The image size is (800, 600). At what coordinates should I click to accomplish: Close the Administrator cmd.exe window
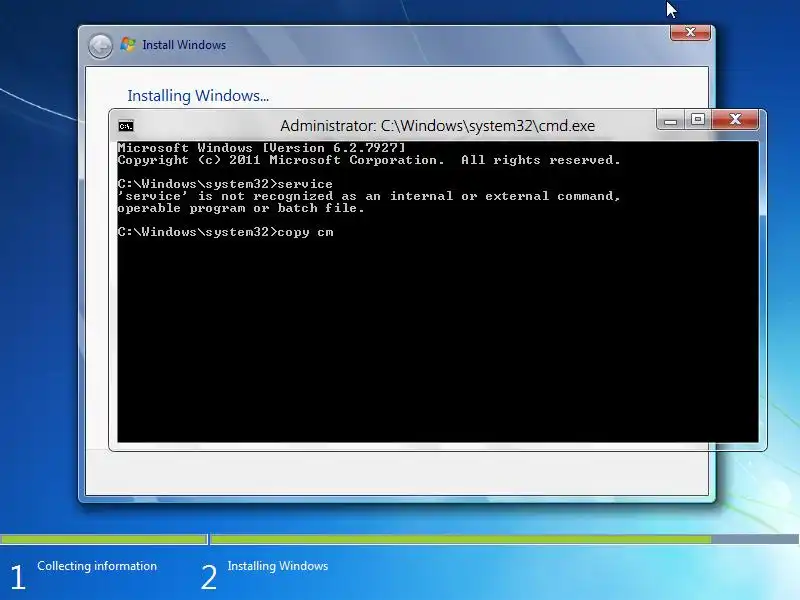[x=735, y=120]
